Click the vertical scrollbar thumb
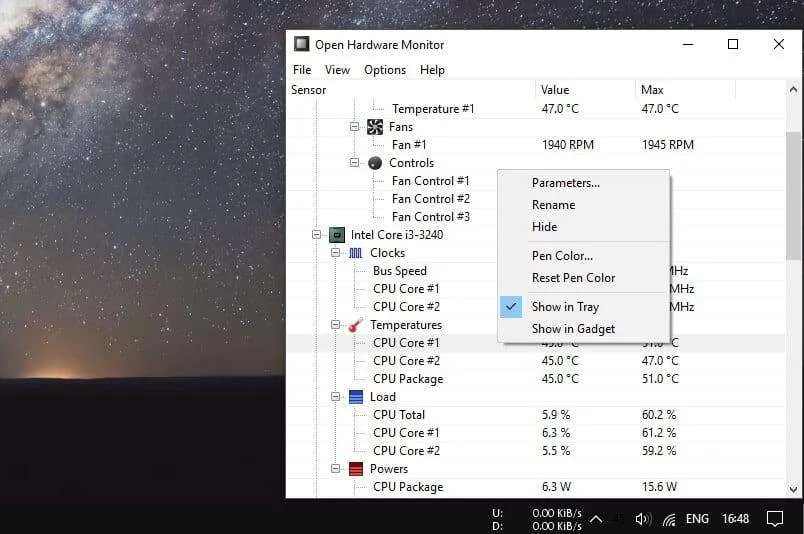 coord(793,195)
